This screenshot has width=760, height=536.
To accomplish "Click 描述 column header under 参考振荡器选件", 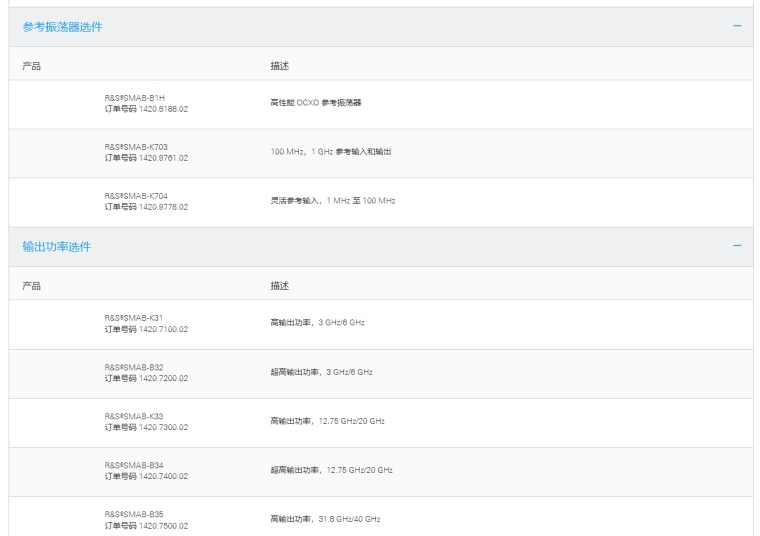I will [280, 66].
